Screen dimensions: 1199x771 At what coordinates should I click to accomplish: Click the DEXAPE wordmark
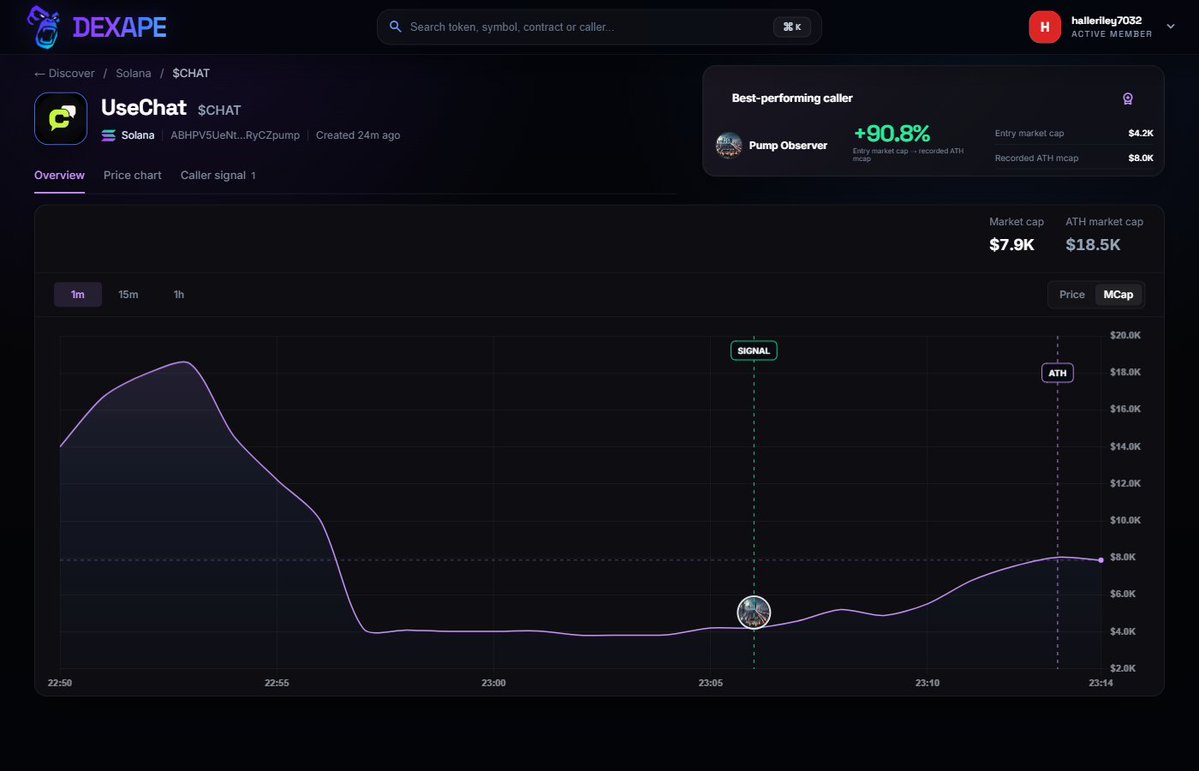119,28
